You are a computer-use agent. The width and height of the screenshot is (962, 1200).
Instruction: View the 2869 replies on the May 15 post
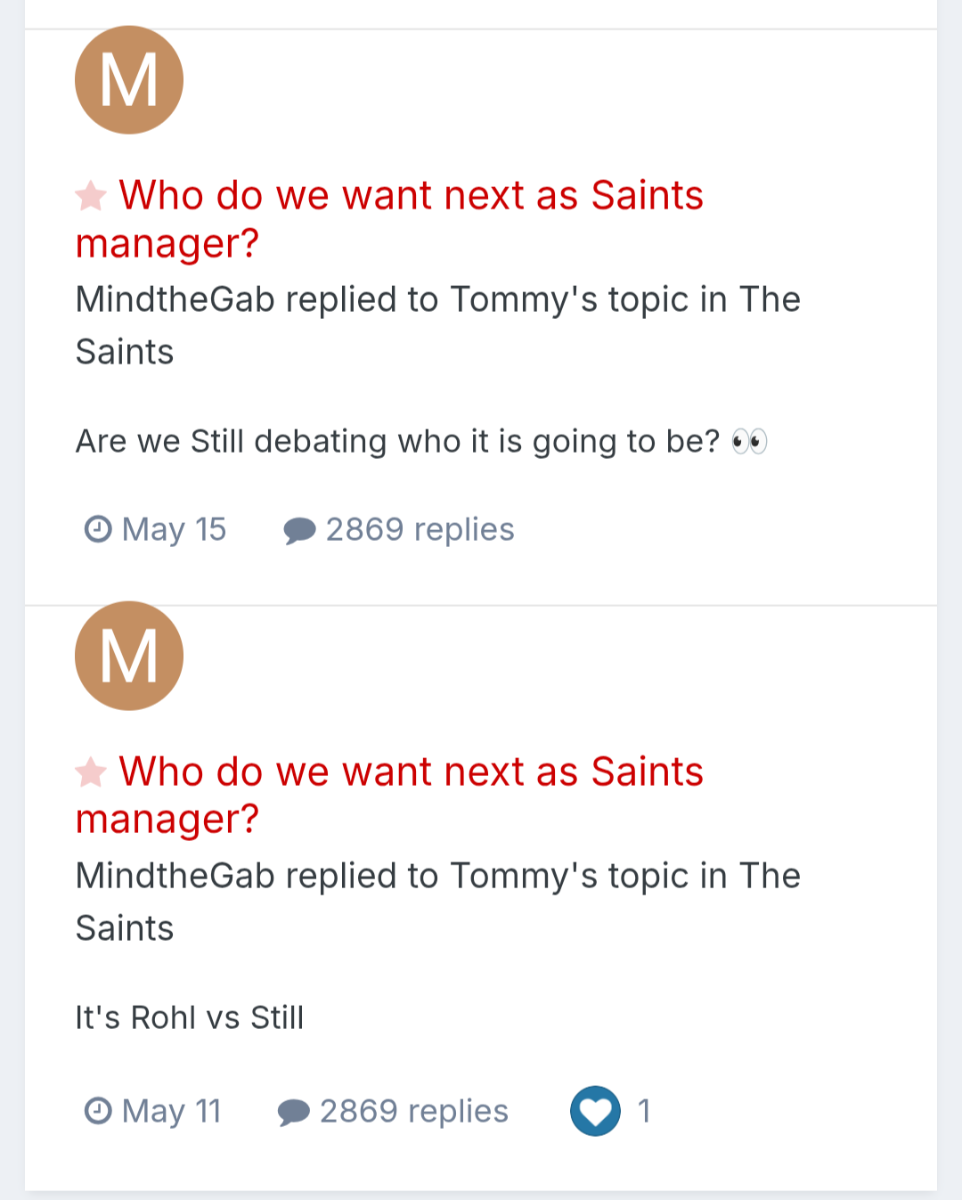(x=420, y=529)
